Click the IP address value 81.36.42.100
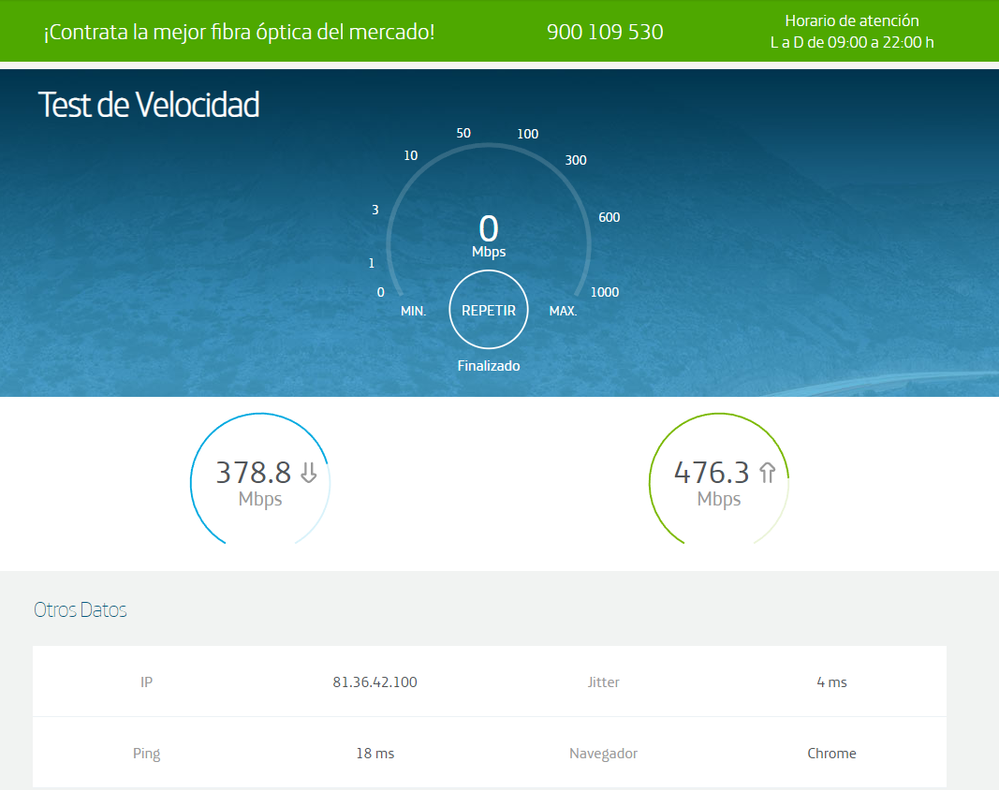Image resolution: width=999 pixels, height=790 pixels. click(x=375, y=682)
